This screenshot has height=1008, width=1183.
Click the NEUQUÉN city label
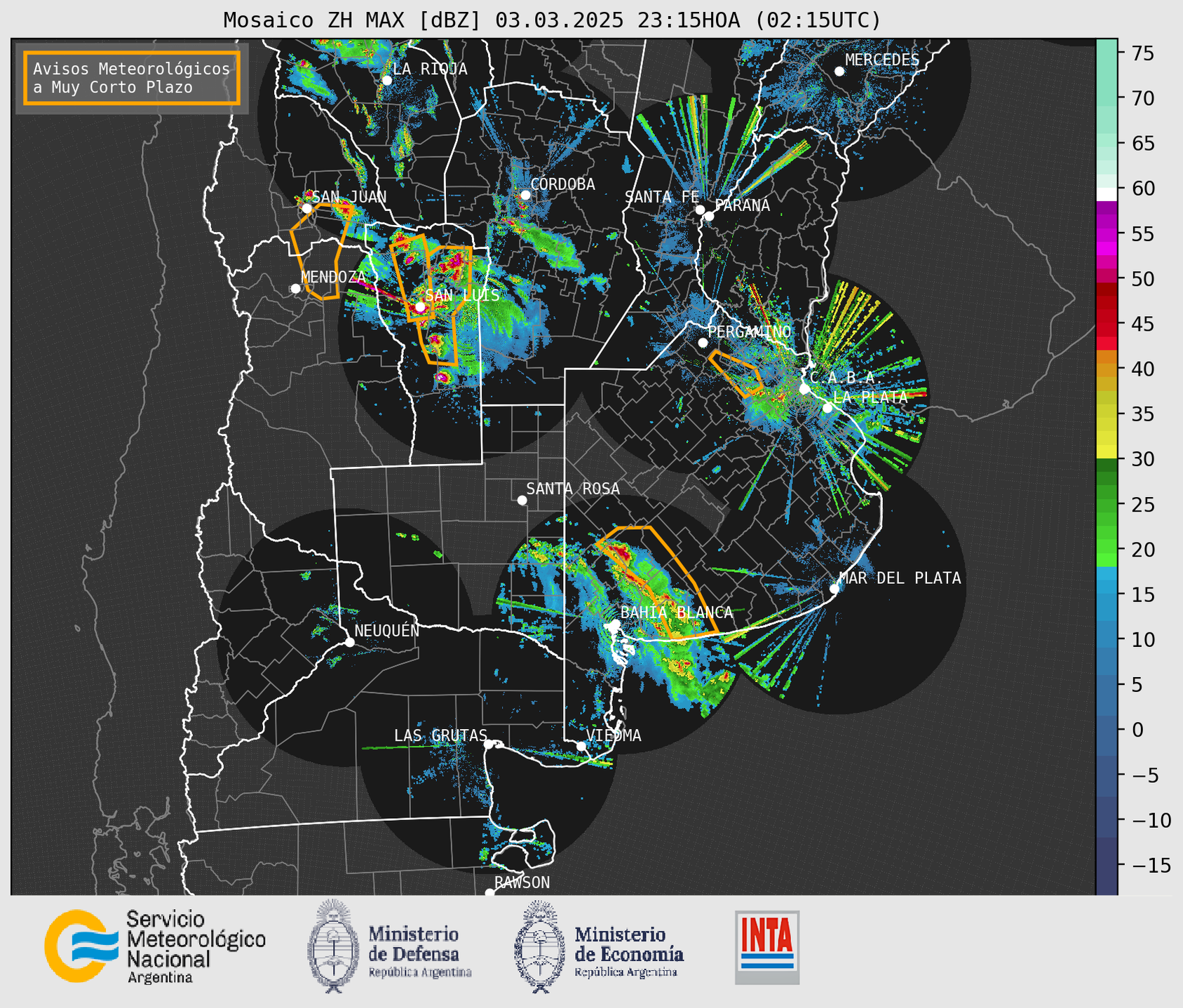click(x=386, y=631)
